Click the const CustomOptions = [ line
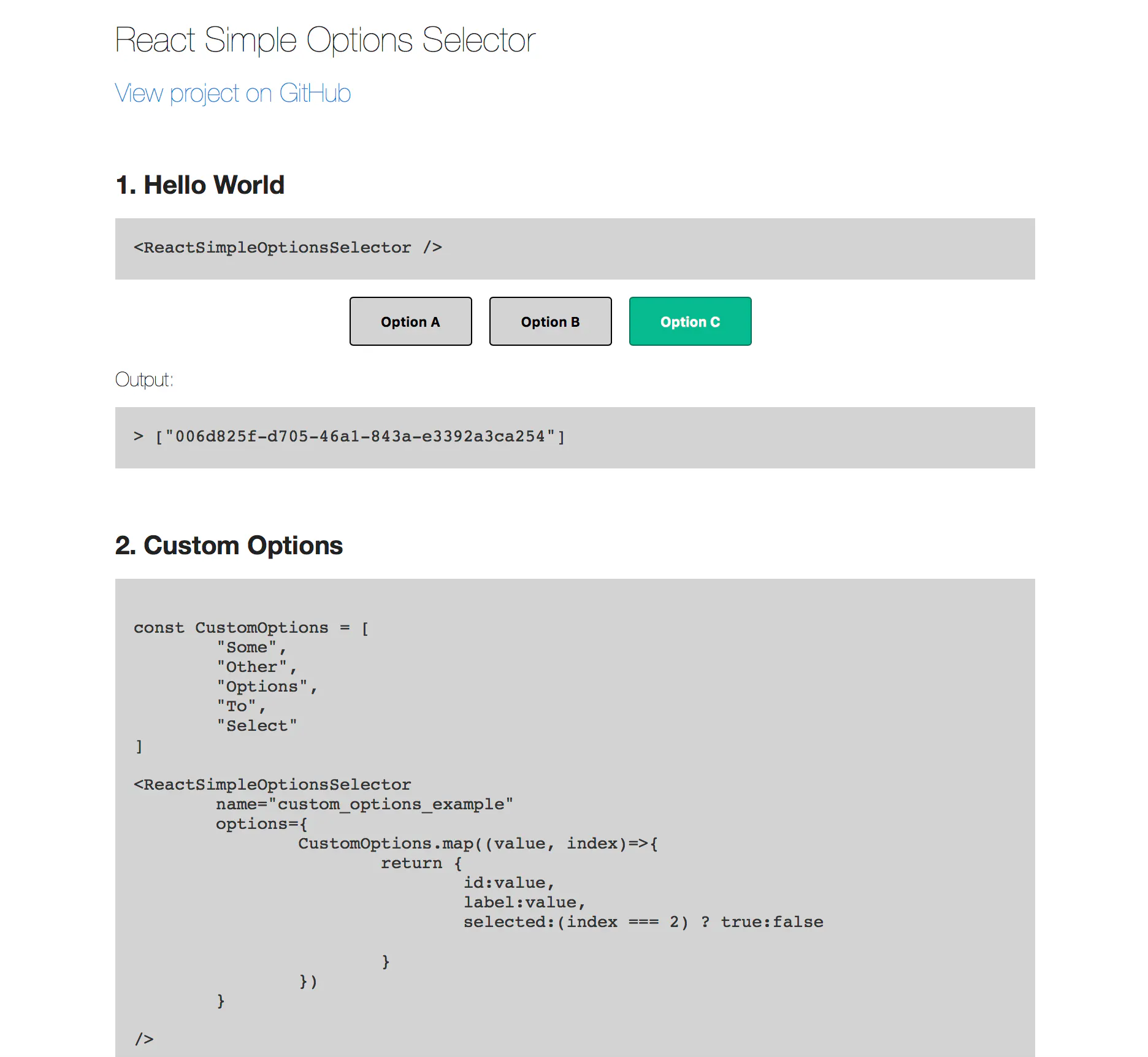 pyautogui.click(x=251, y=628)
